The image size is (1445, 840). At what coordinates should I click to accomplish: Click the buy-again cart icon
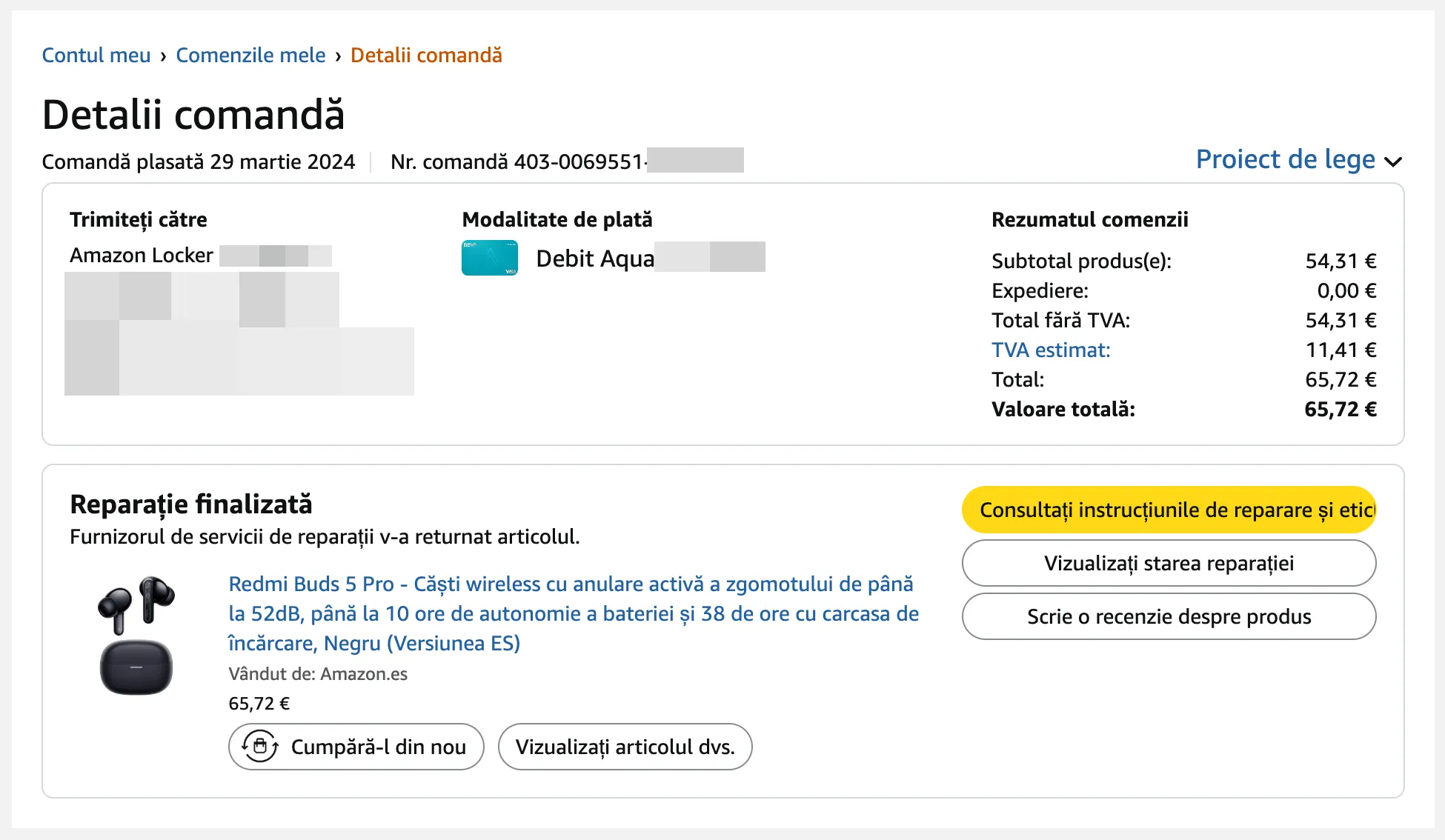(260, 746)
